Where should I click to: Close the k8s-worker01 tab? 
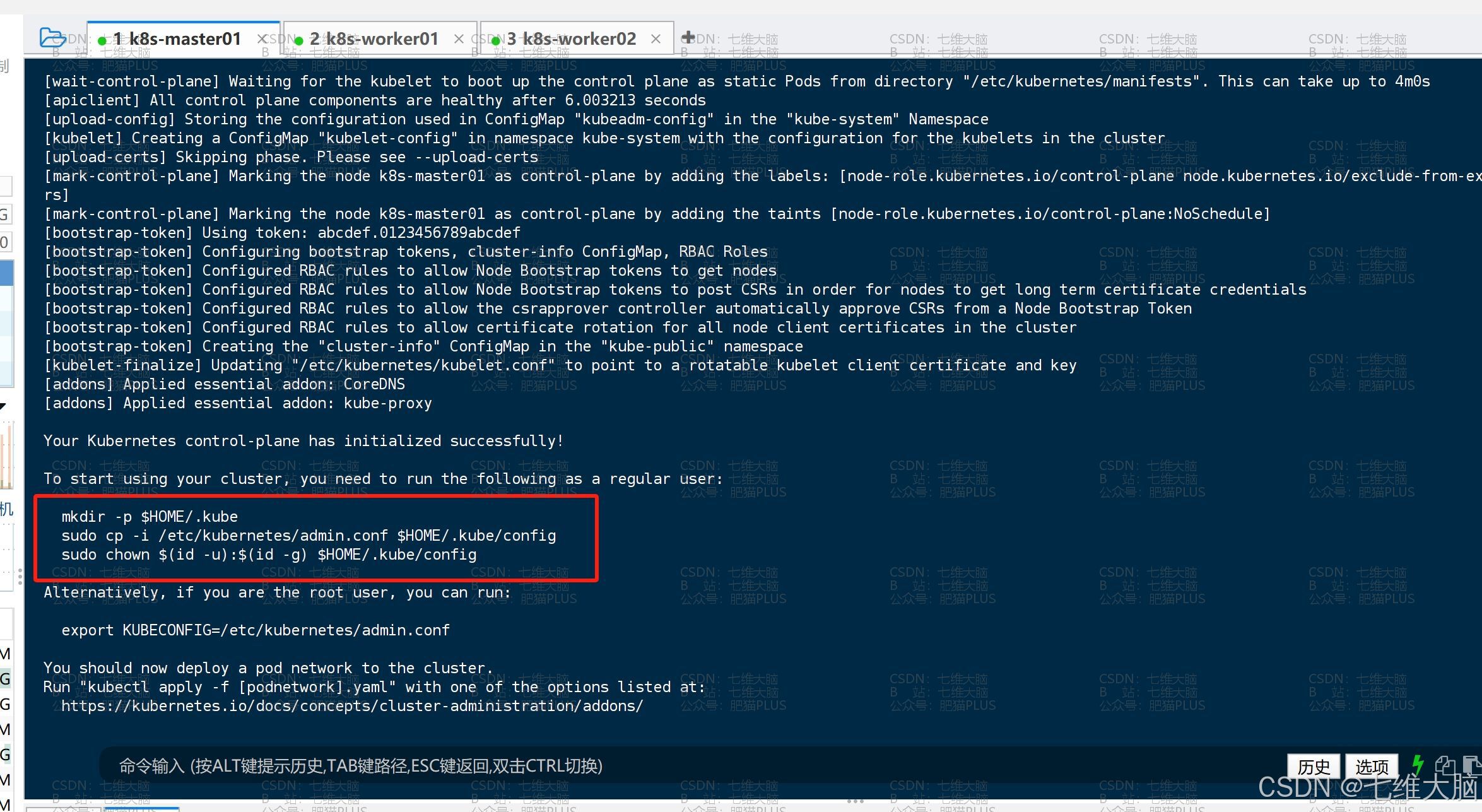[459, 39]
